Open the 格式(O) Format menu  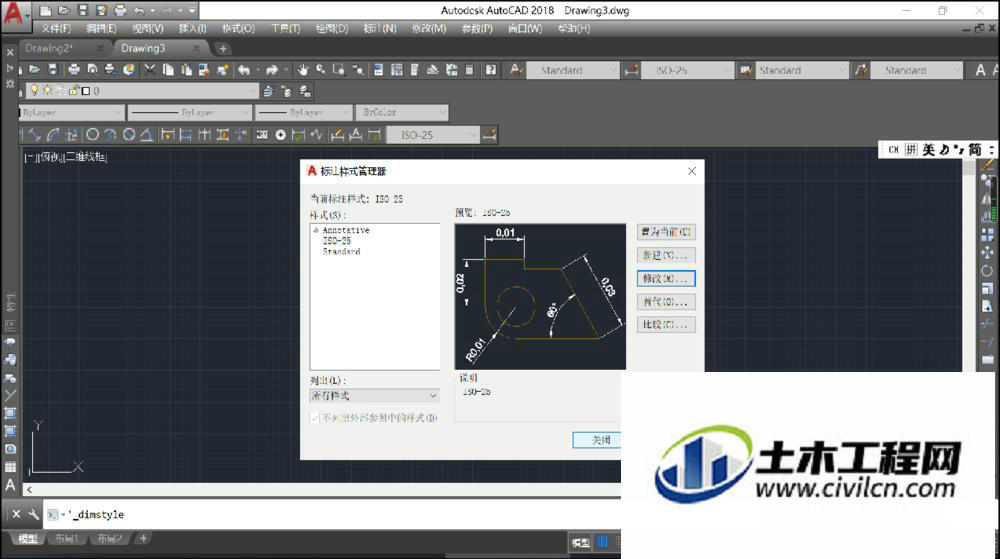(x=239, y=29)
